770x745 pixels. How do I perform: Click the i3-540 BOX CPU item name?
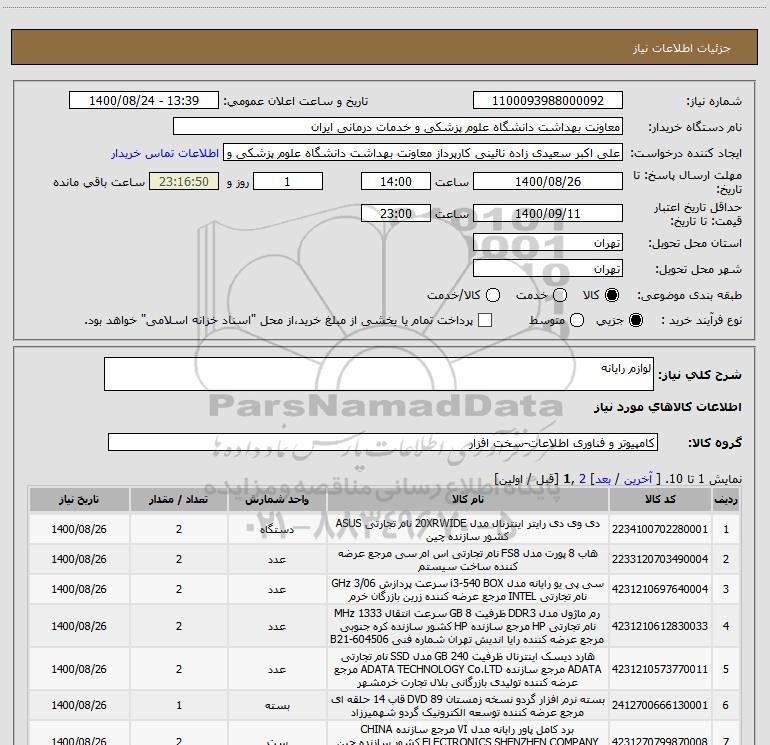tap(468, 589)
